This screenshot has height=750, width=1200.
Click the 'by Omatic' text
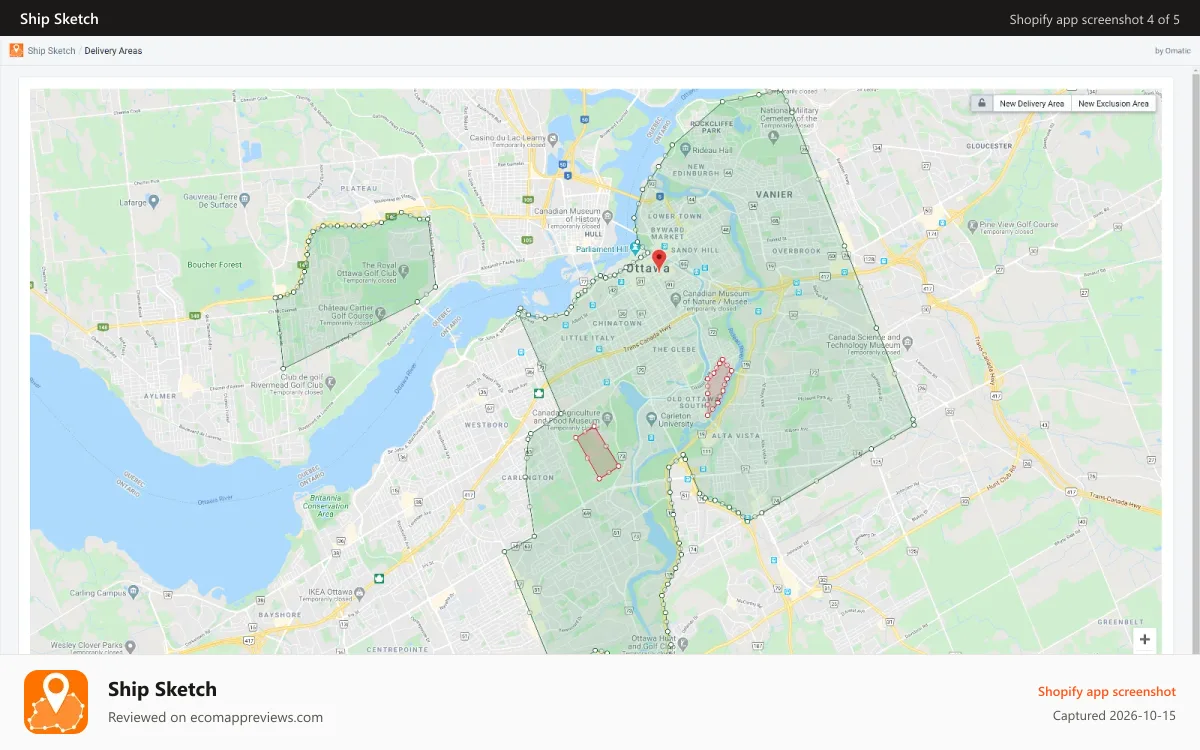point(1172,51)
